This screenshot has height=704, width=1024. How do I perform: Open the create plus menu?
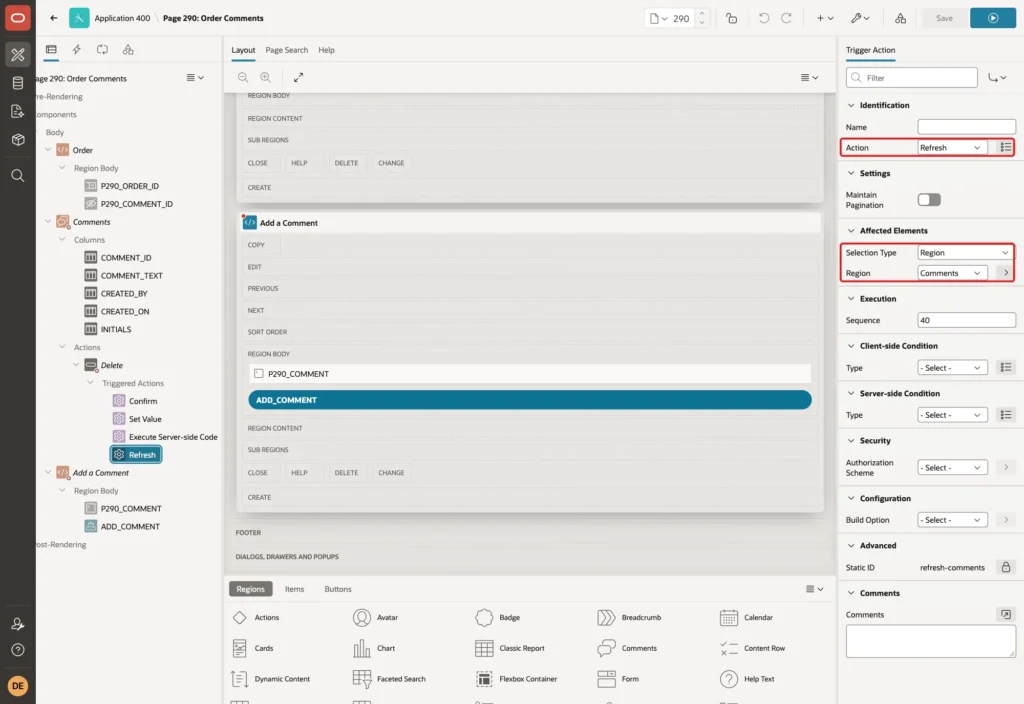825,18
